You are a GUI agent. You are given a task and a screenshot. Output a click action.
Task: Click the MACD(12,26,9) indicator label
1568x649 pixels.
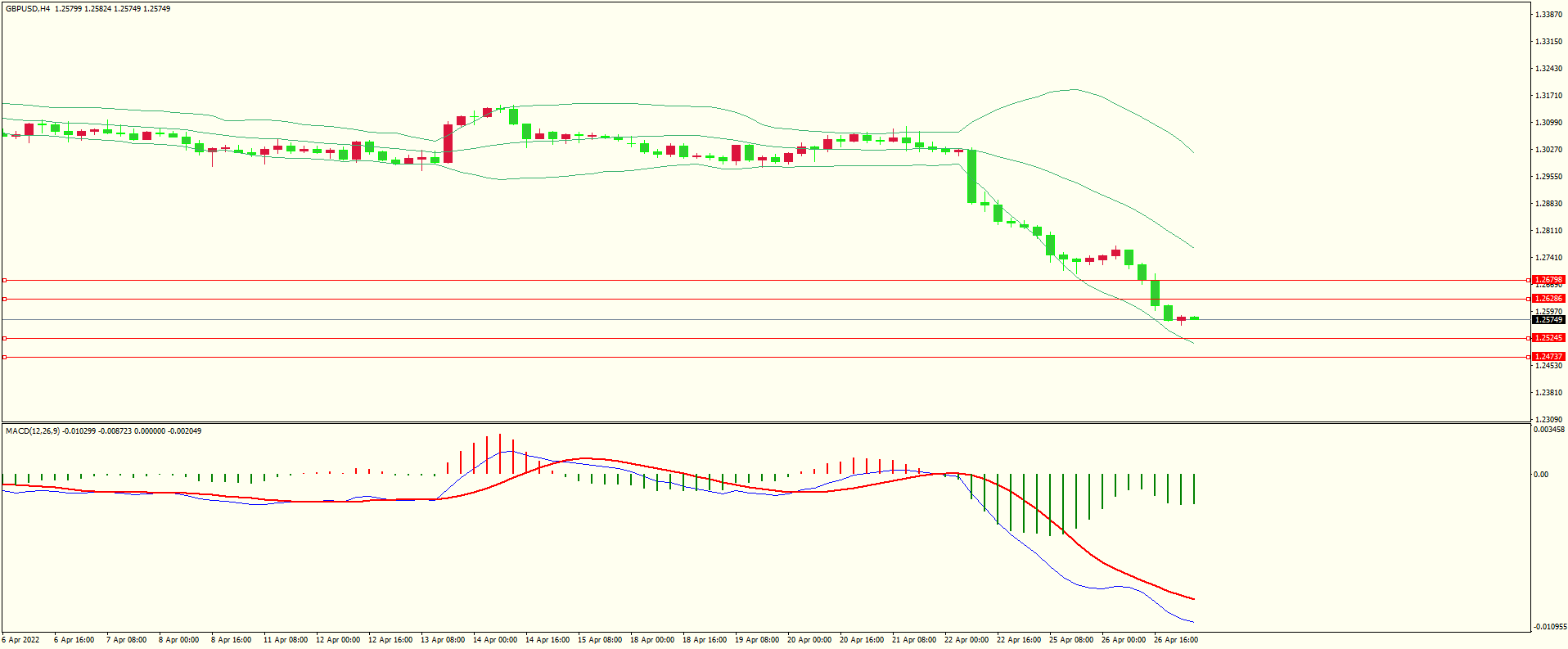32,430
